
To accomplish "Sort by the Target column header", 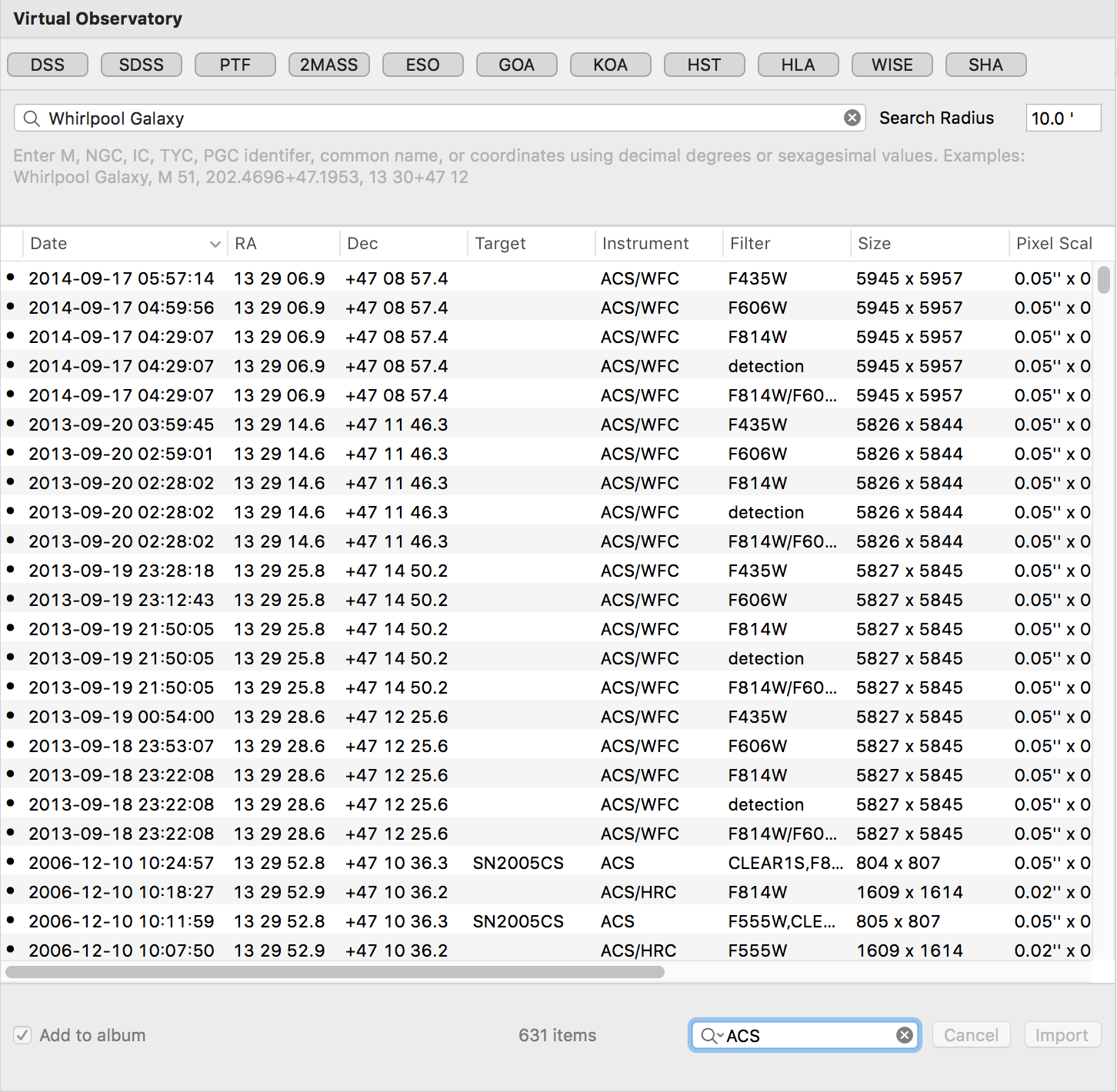I will click(531, 244).
